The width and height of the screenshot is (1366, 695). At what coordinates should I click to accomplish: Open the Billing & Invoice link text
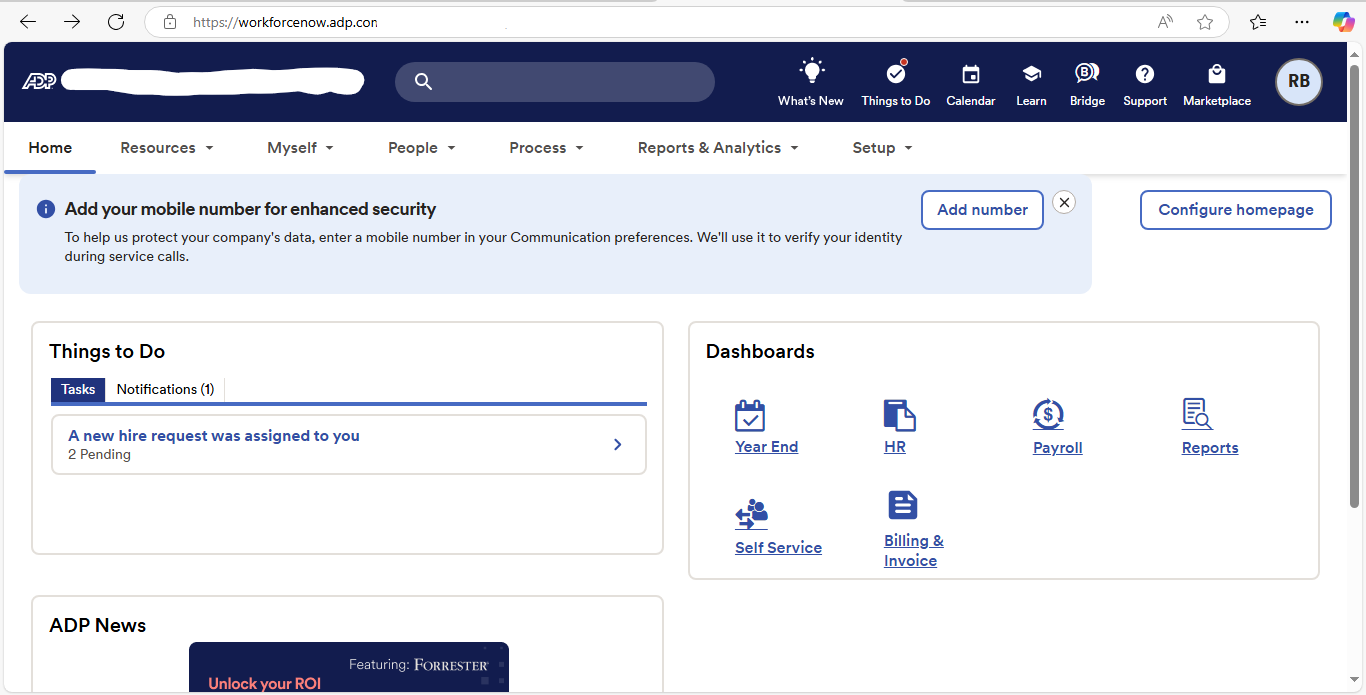pos(914,551)
